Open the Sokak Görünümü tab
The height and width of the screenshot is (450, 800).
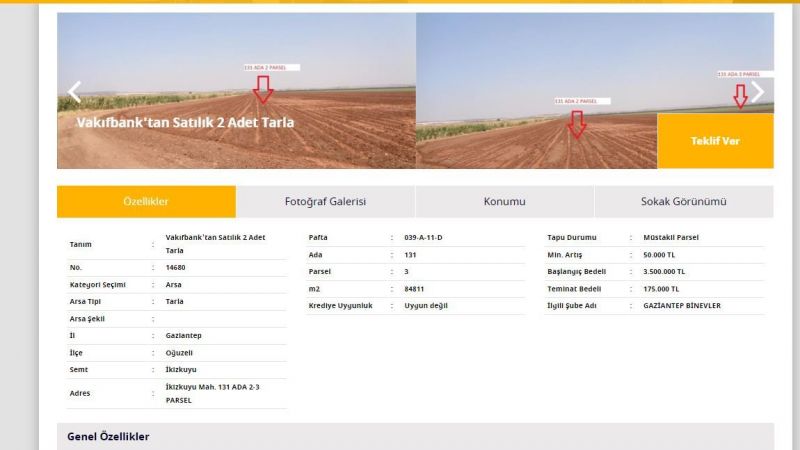[x=683, y=201]
